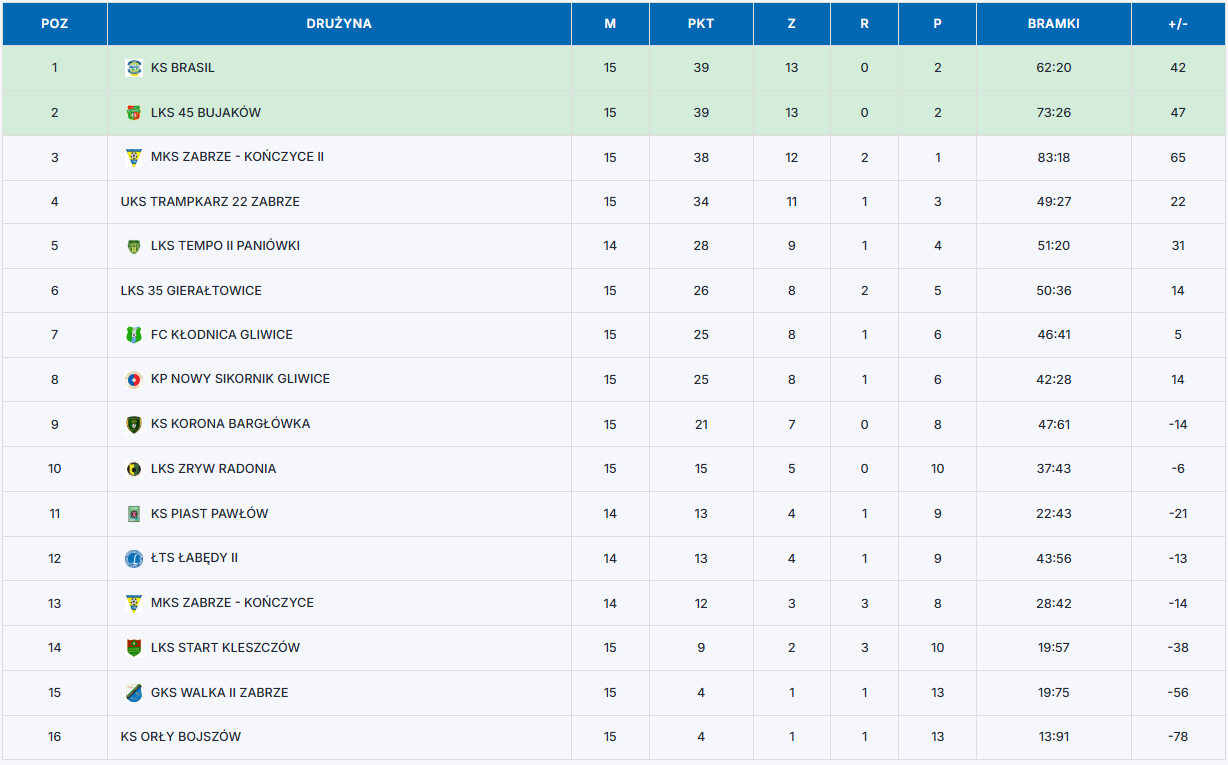Click the POZ column header
This screenshot has width=1228, height=765.
pos(55,24)
